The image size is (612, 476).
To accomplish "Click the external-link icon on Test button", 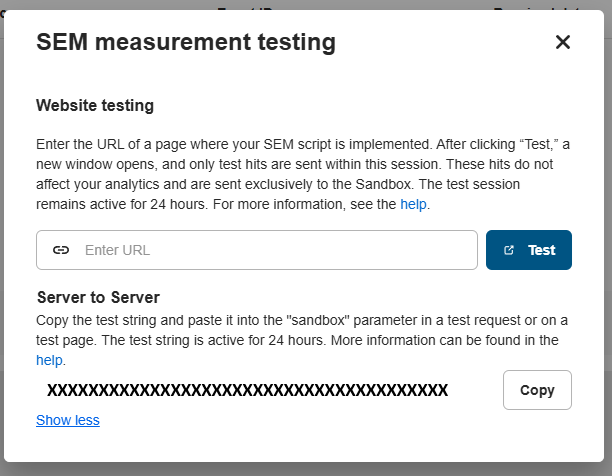I will [x=509, y=250].
